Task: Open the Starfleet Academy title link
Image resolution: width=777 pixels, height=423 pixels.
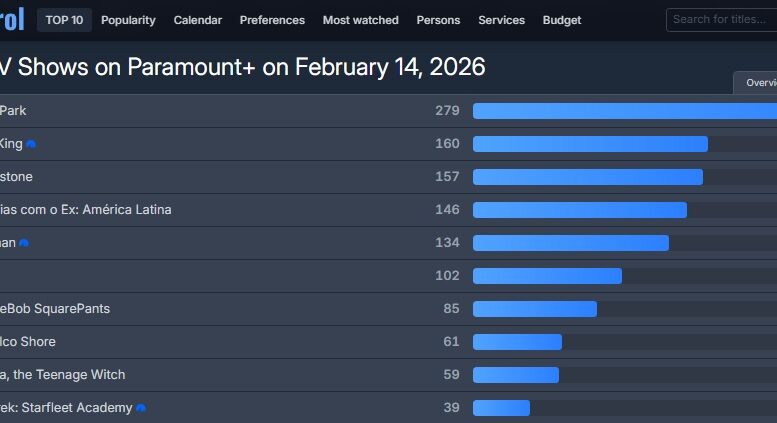Action: coord(66,408)
